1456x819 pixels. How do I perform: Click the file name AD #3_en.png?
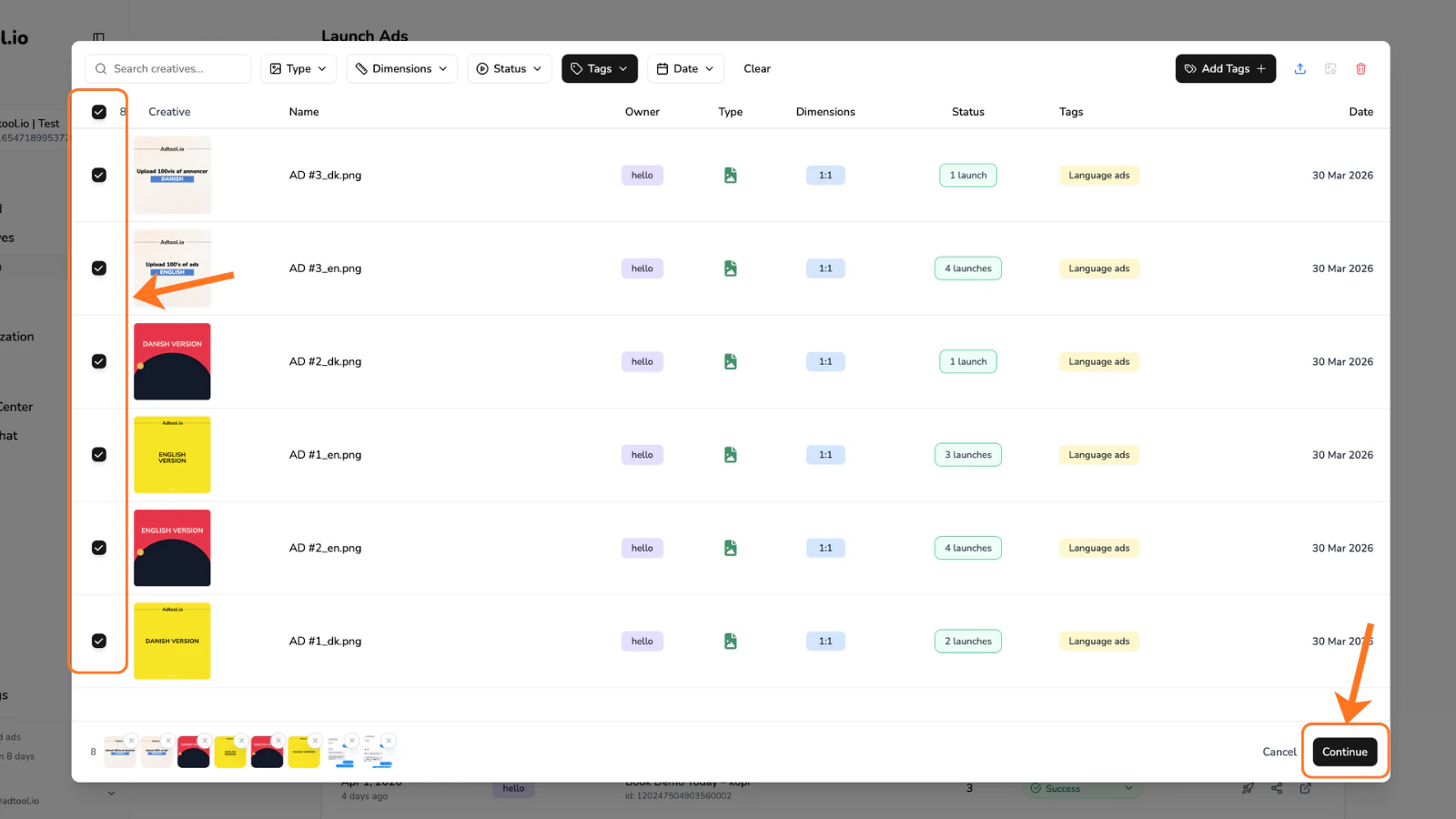(x=325, y=268)
